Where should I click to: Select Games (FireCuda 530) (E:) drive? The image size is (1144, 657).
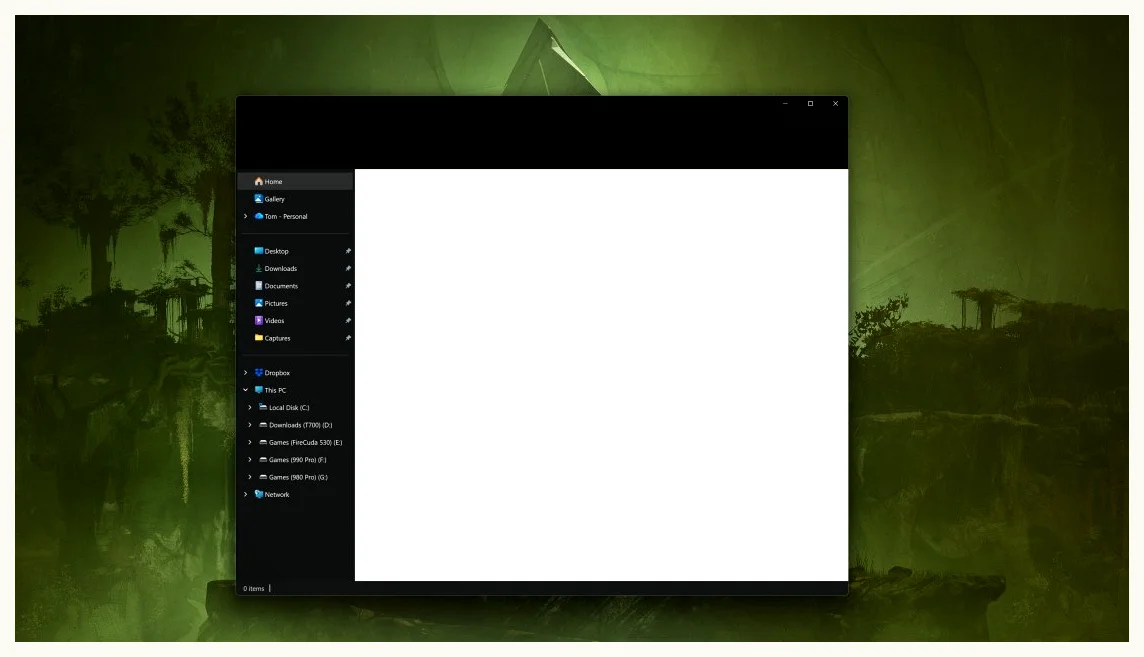pos(305,442)
